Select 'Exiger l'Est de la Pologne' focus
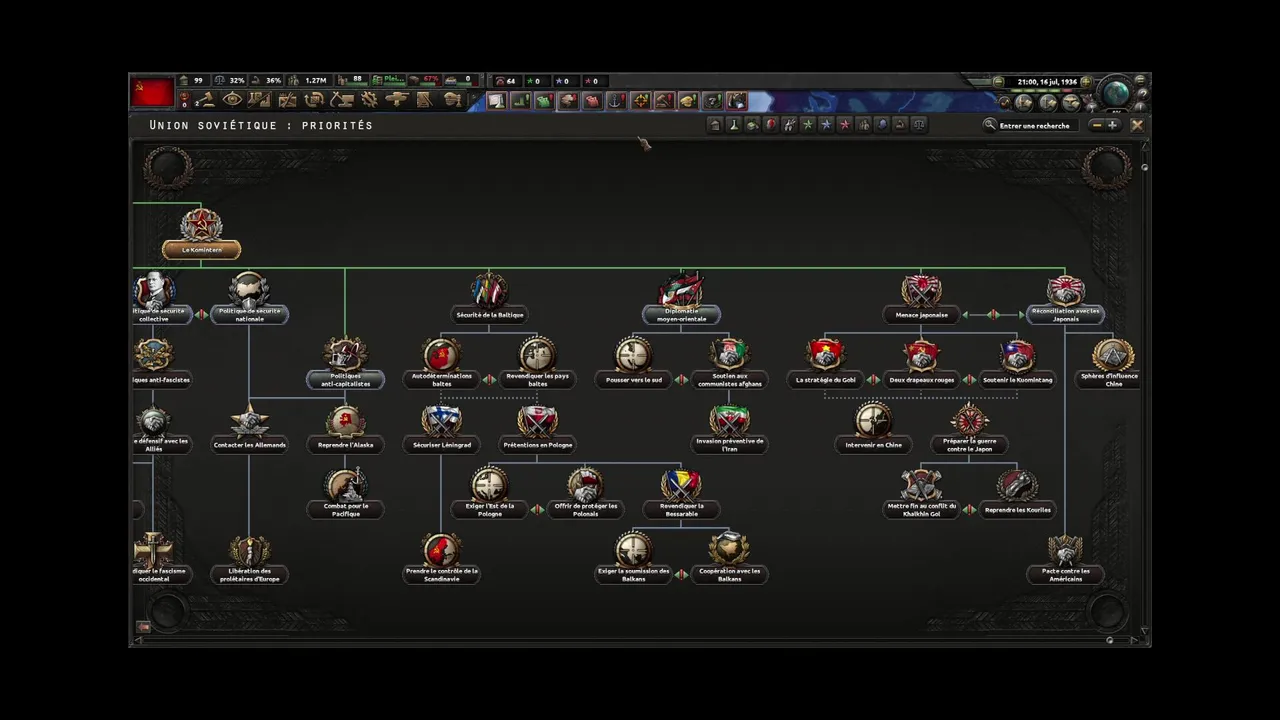This screenshot has width=1280, height=720. pyautogui.click(x=490, y=492)
